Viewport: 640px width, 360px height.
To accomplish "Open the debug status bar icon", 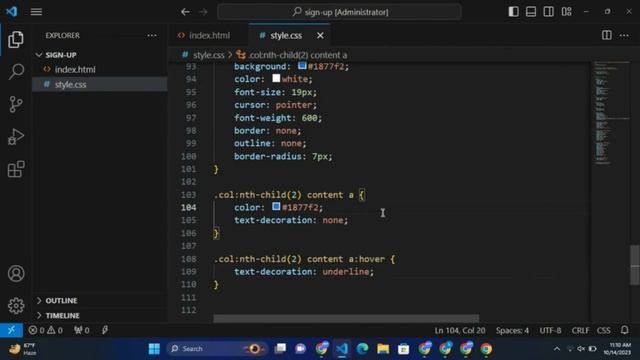I will [x=104, y=330].
